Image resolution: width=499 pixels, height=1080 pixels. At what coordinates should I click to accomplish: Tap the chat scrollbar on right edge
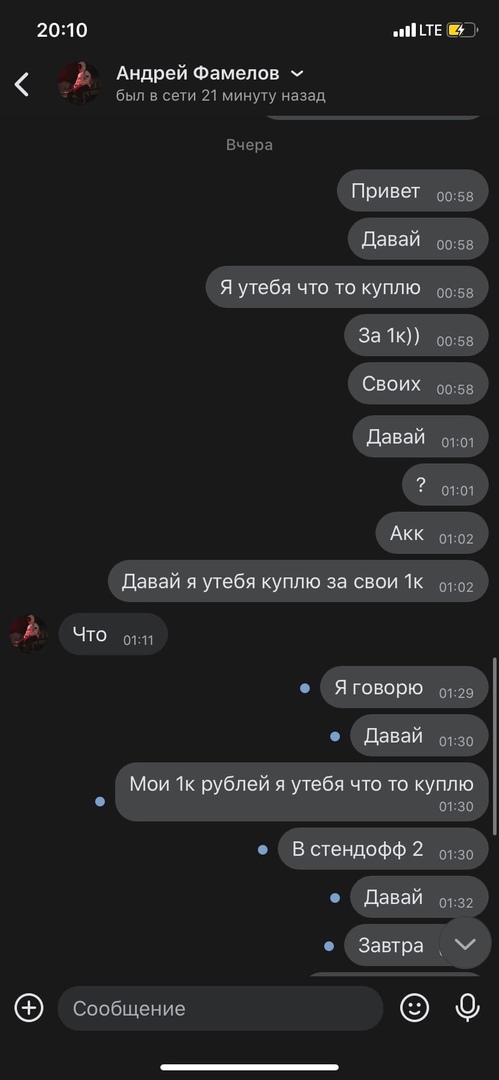click(495, 747)
